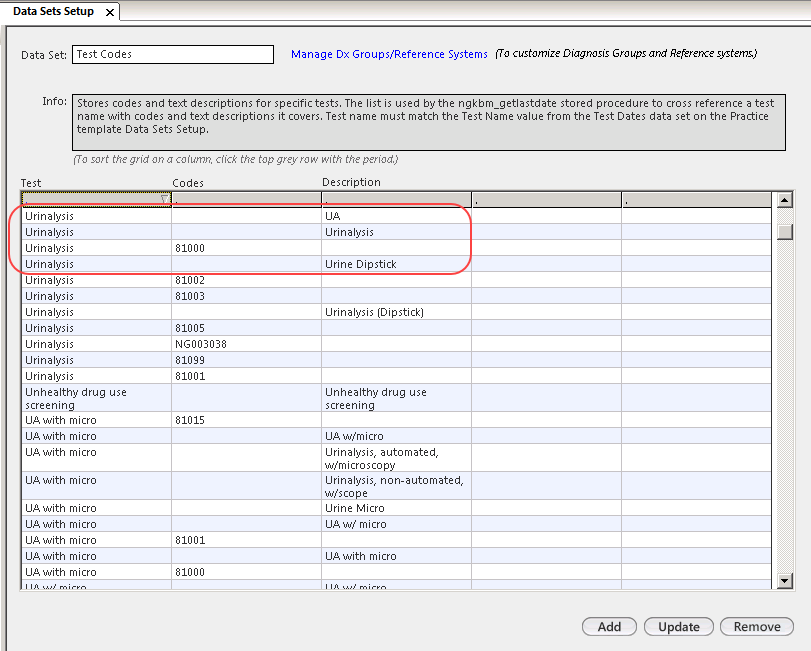Image resolution: width=811 pixels, height=651 pixels.
Task: Select code '81001' in Urinalysis row
Action: point(246,376)
